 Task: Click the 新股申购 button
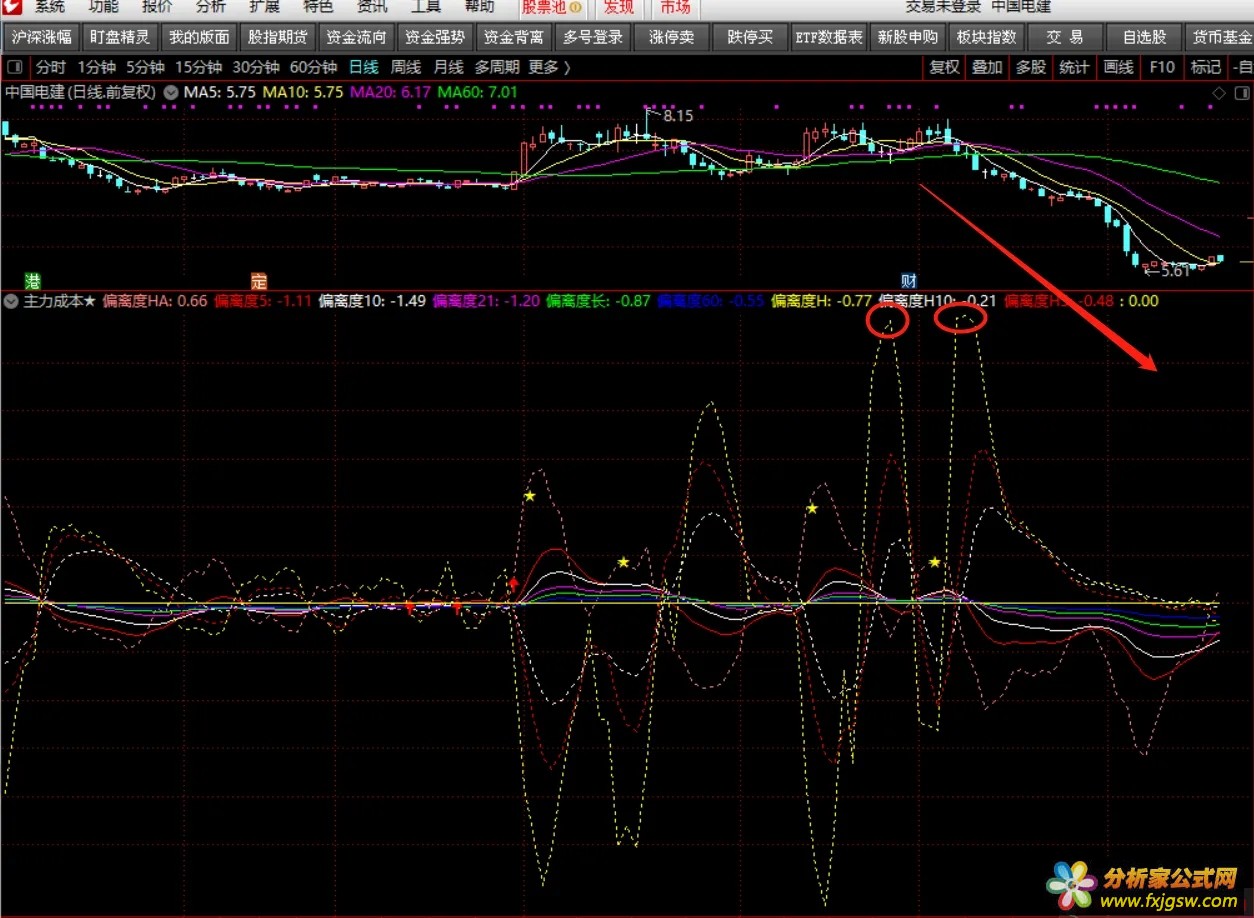[x=908, y=38]
